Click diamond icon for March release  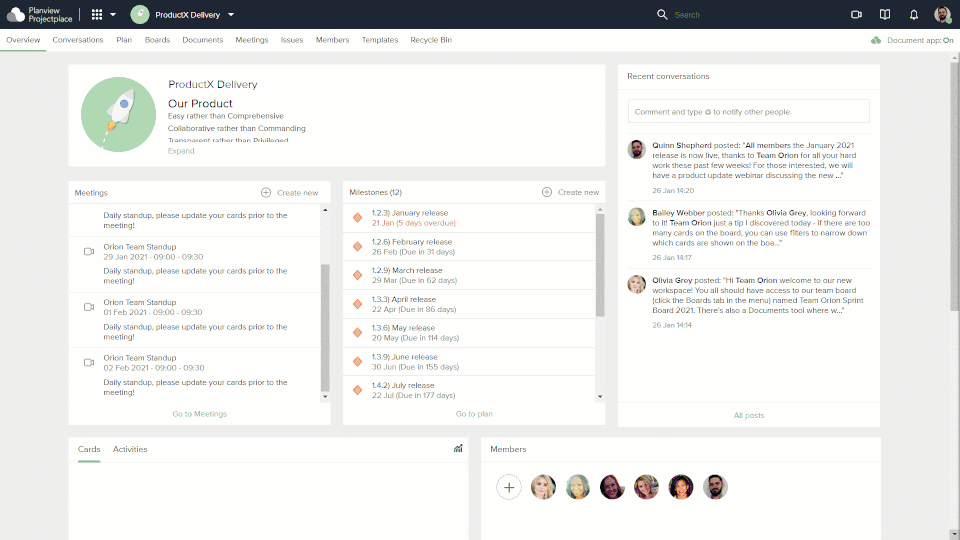[x=358, y=275]
